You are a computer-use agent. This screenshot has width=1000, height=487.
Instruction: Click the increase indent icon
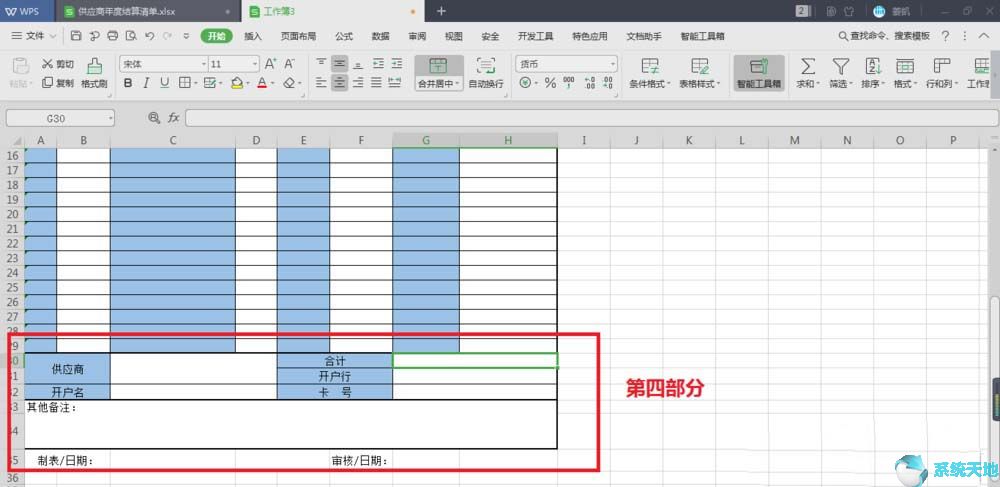coord(397,64)
